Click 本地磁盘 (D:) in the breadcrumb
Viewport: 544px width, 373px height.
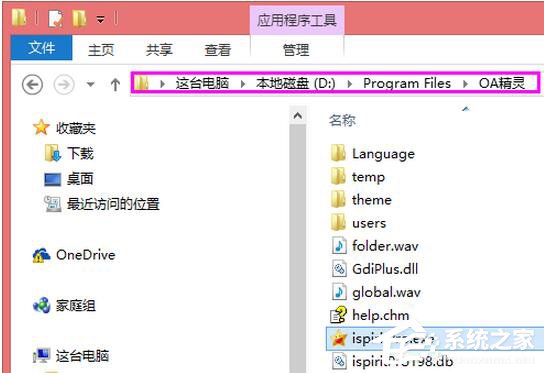[x=296, y=83]
